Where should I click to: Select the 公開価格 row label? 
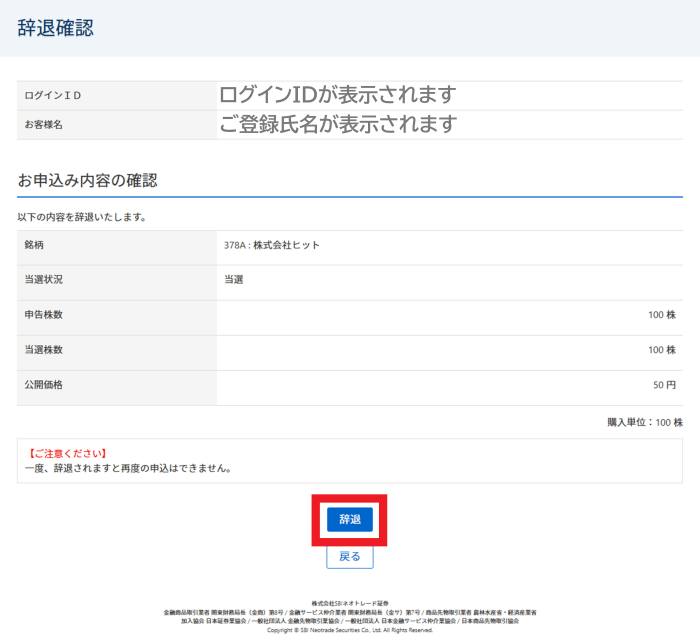[44, 384]
